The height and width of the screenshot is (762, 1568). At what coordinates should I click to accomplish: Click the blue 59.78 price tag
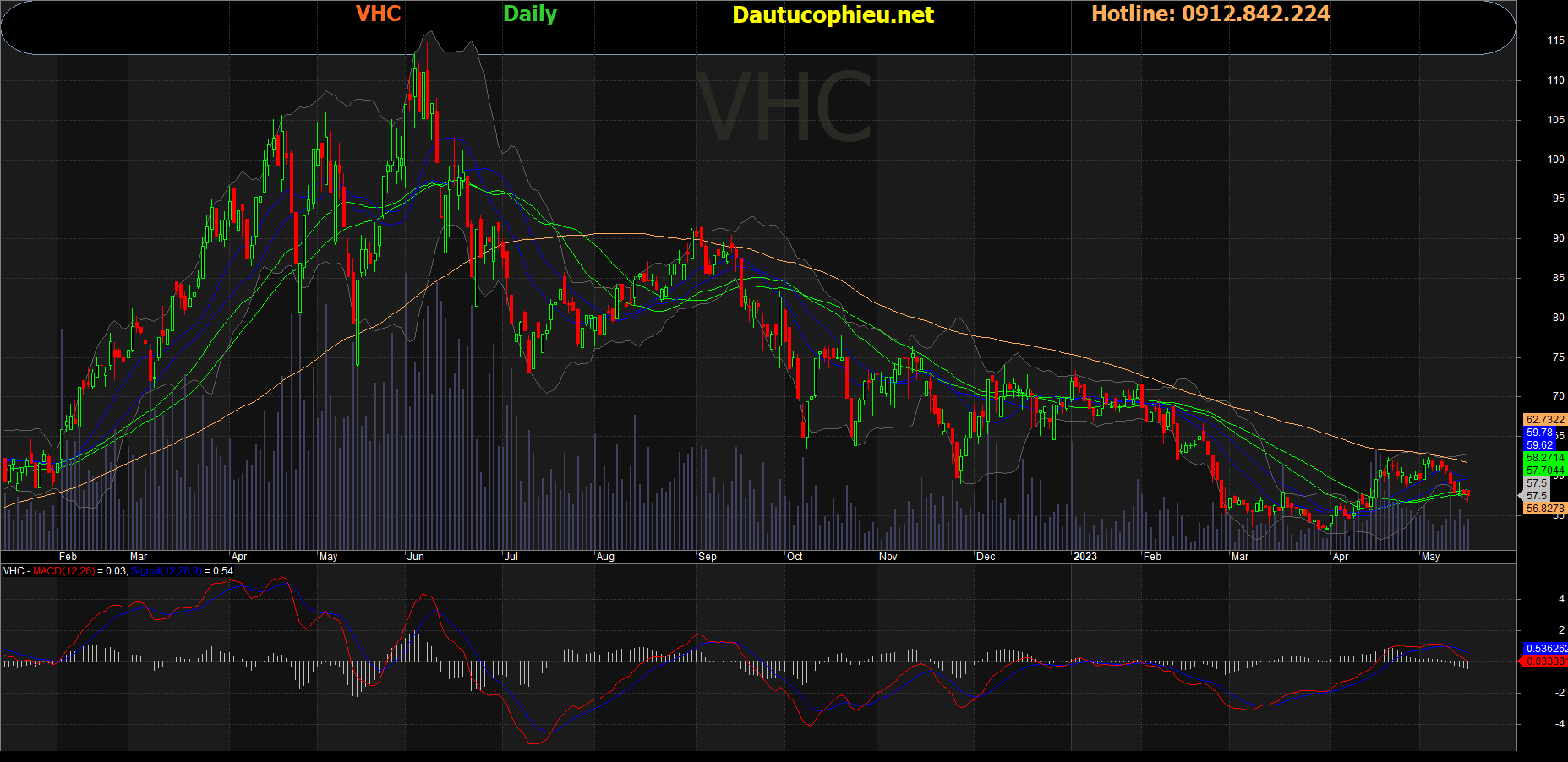click(x=1539, y=433)
